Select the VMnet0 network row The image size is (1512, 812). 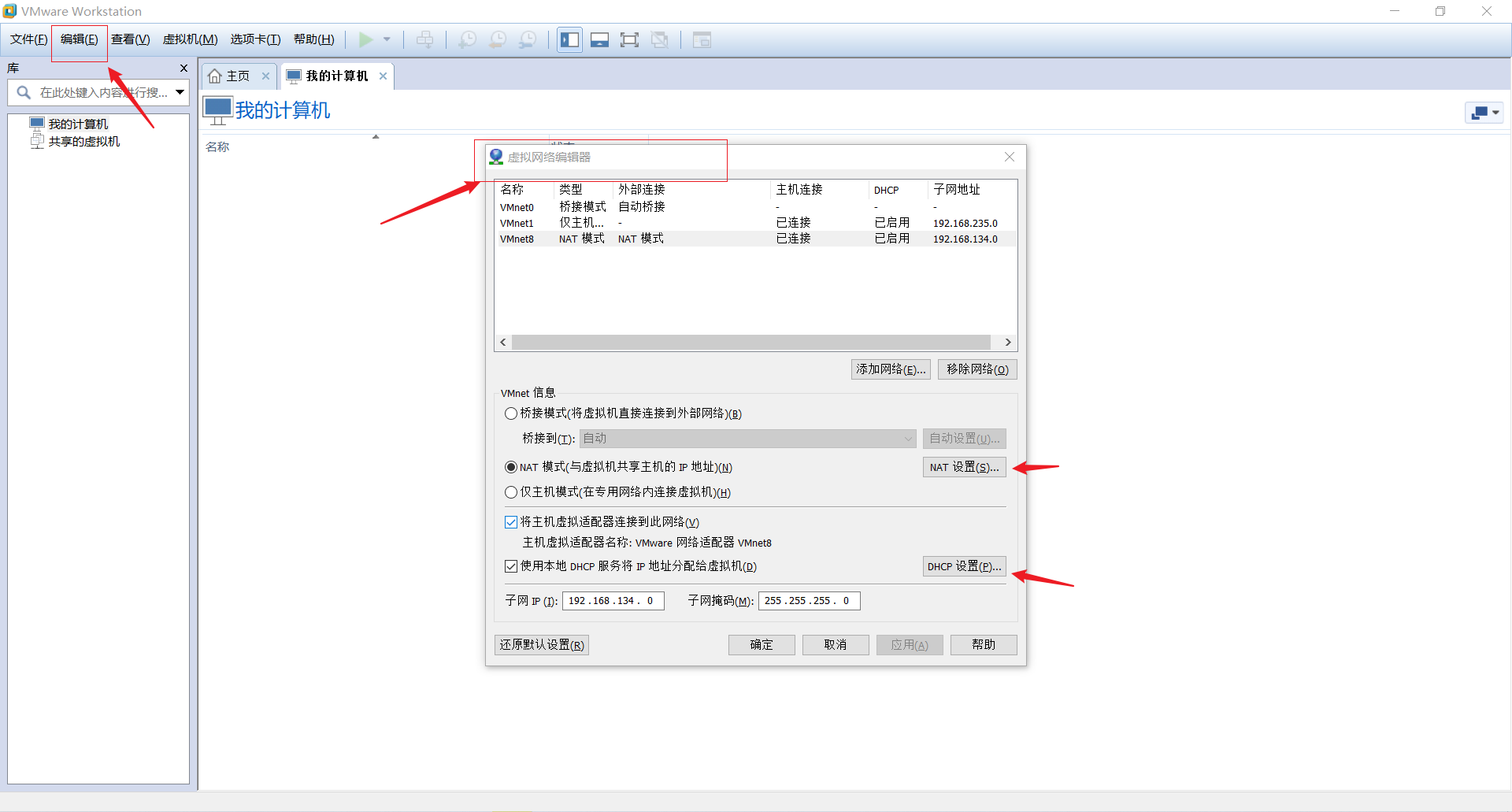[756, 207]
